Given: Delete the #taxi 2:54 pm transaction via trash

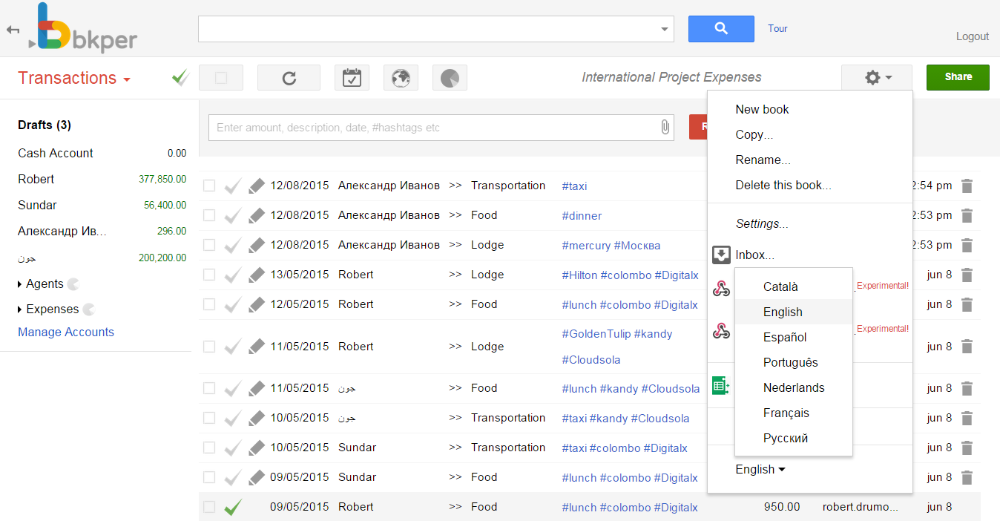Looking at the screenshot, I should [967, 186].
